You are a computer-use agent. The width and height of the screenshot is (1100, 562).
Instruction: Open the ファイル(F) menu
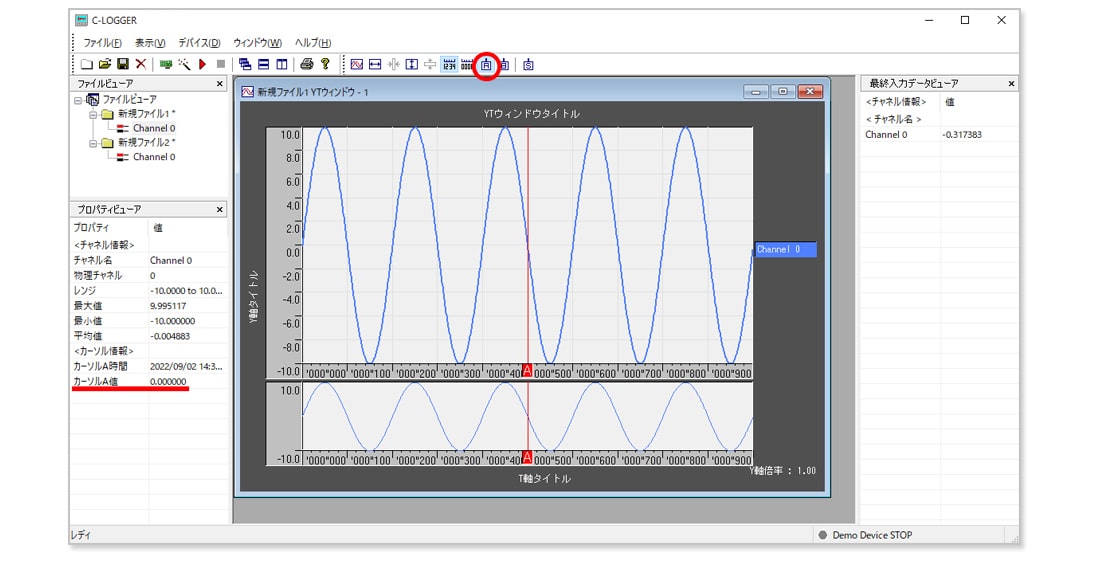coord(102,43)
